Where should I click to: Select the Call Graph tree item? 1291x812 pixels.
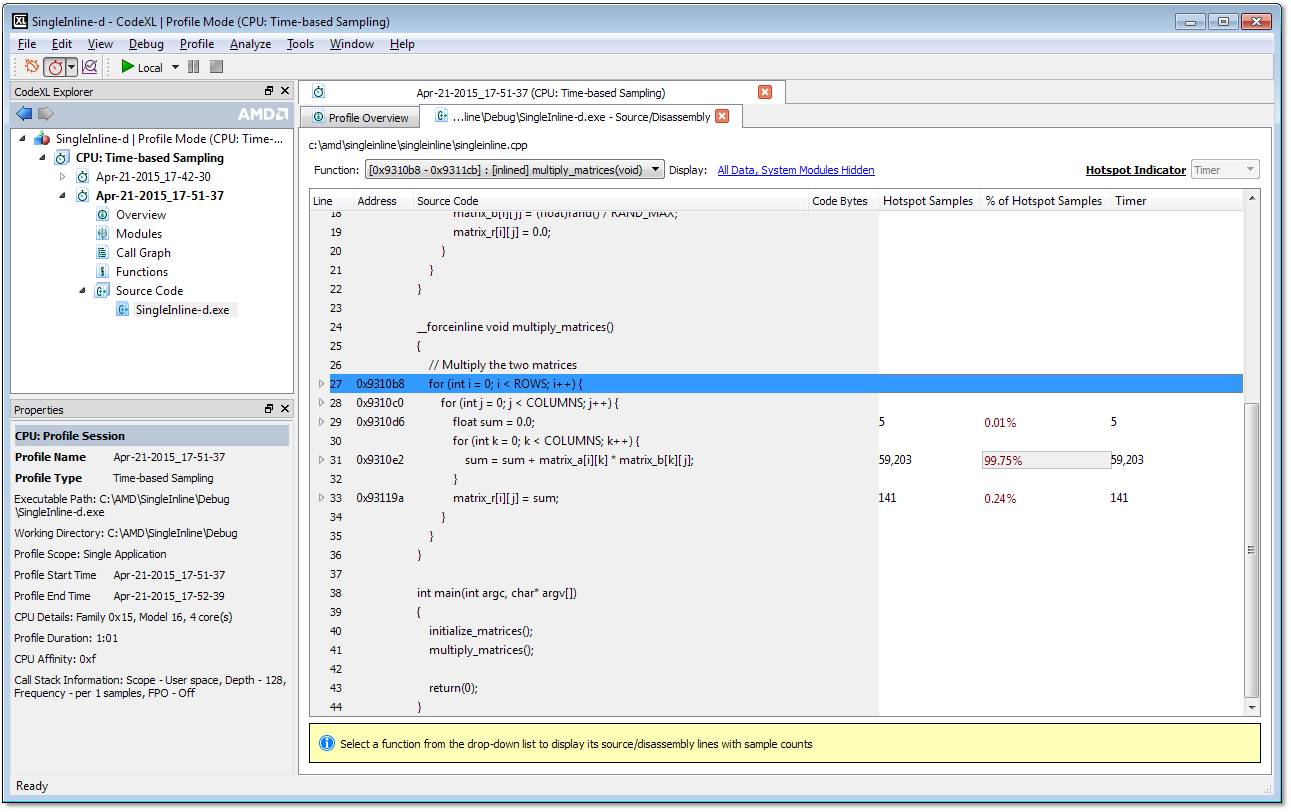143,253
